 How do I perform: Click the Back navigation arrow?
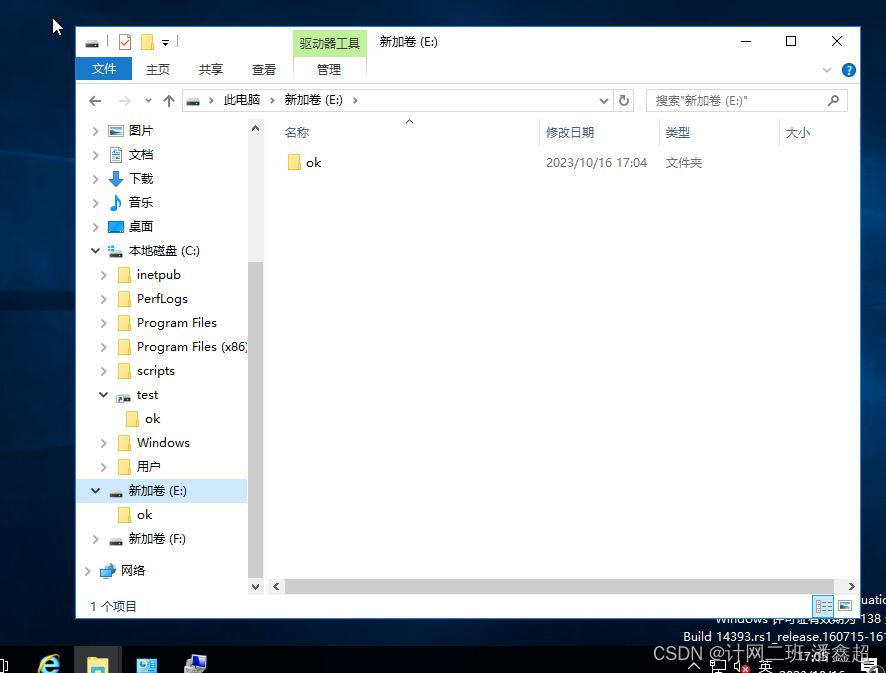pos(95,100)
